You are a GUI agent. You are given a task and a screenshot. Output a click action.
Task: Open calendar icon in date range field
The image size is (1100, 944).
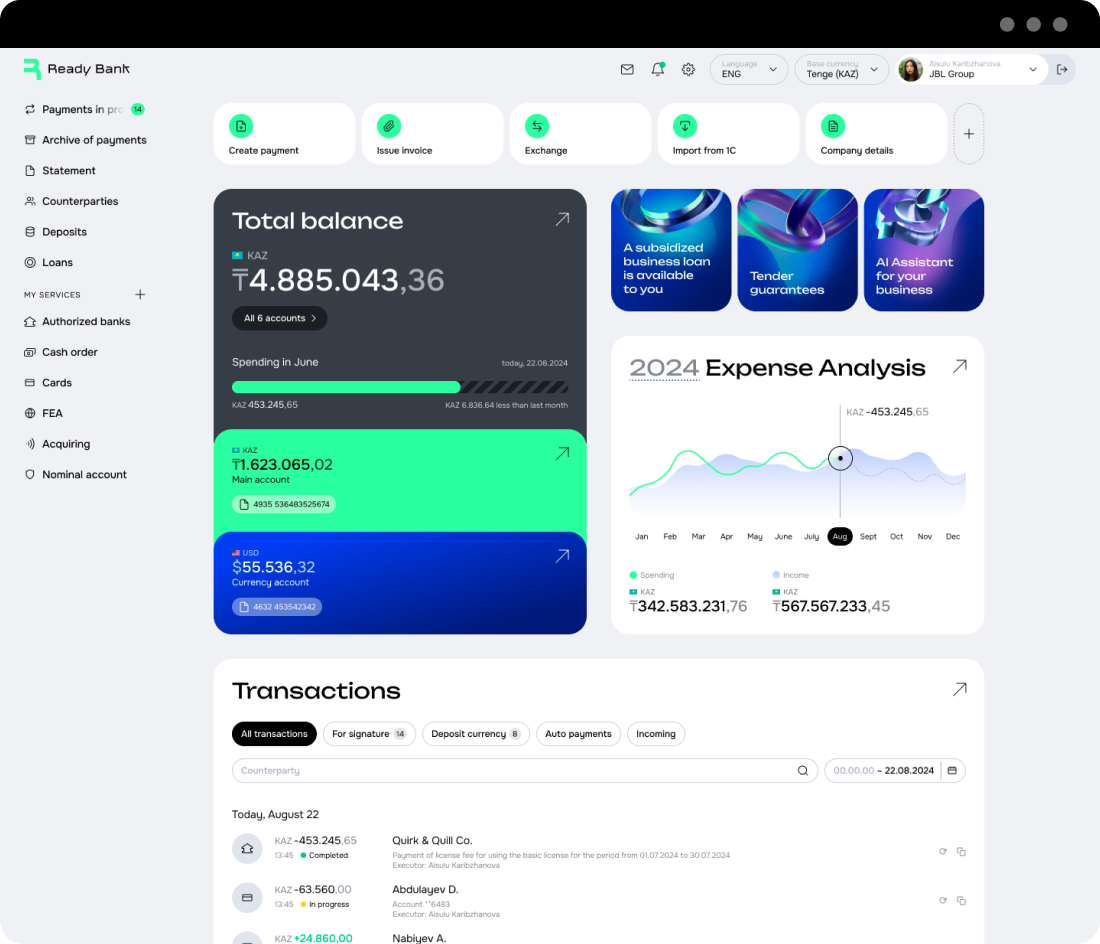952,771
